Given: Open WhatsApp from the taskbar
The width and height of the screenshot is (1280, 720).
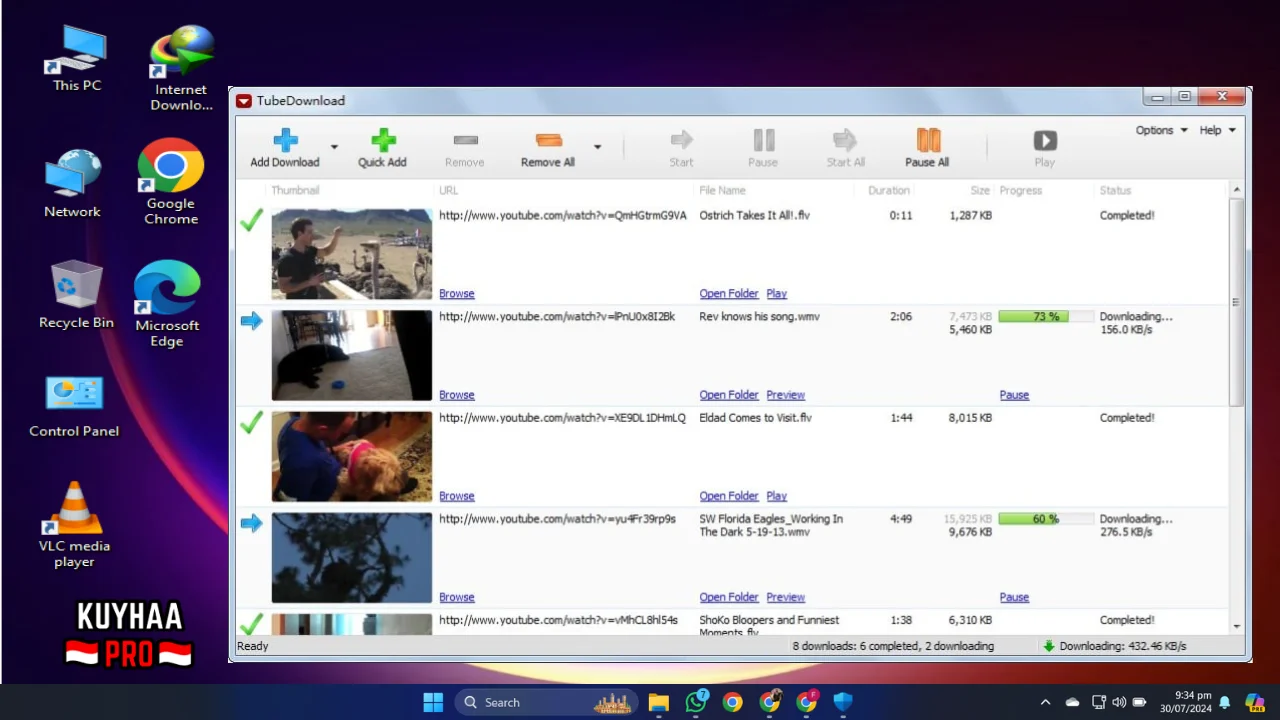Looking at the screenshot, I should pyautogui.click(x=696, y=702).
